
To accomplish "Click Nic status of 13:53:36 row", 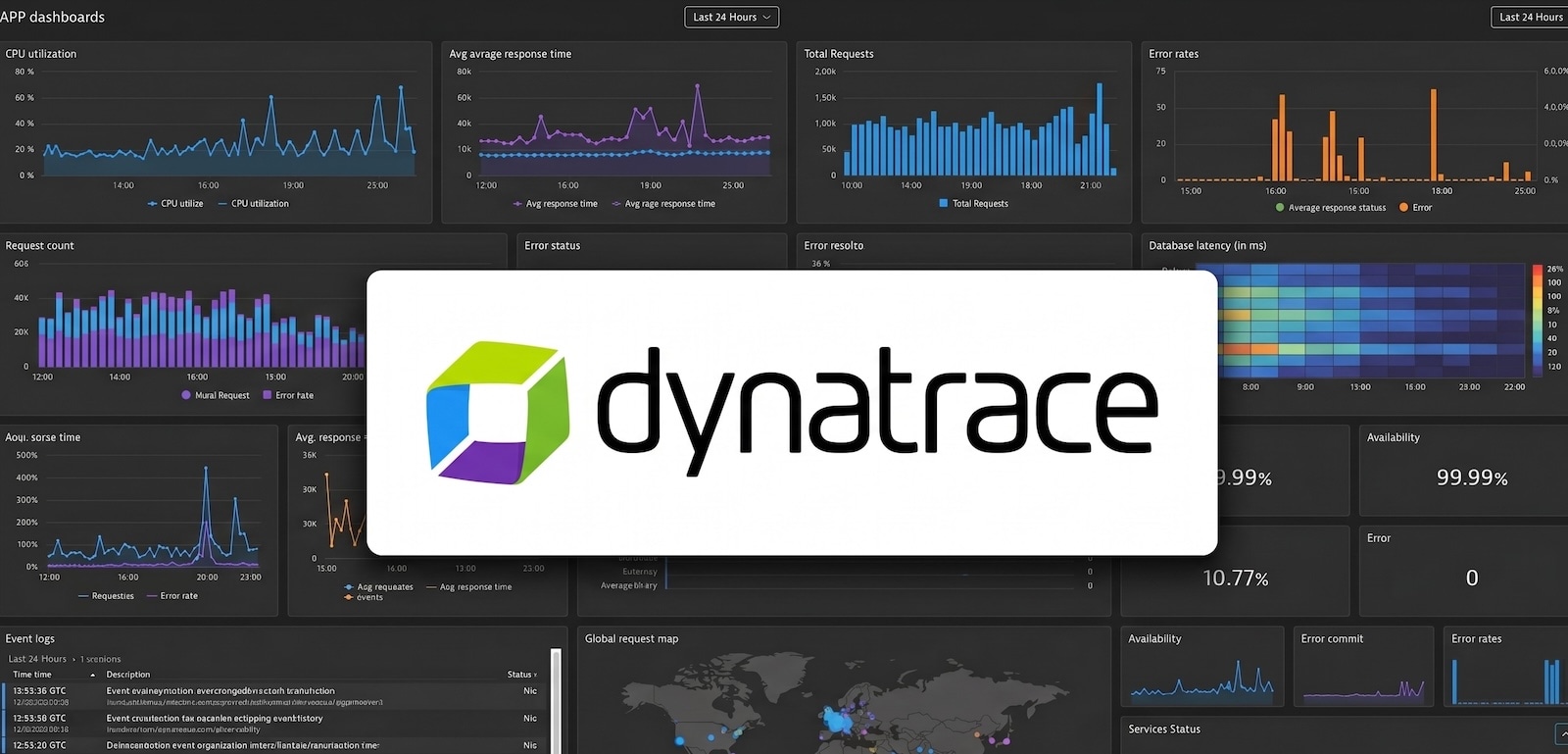I will click(x=530, y=691).
